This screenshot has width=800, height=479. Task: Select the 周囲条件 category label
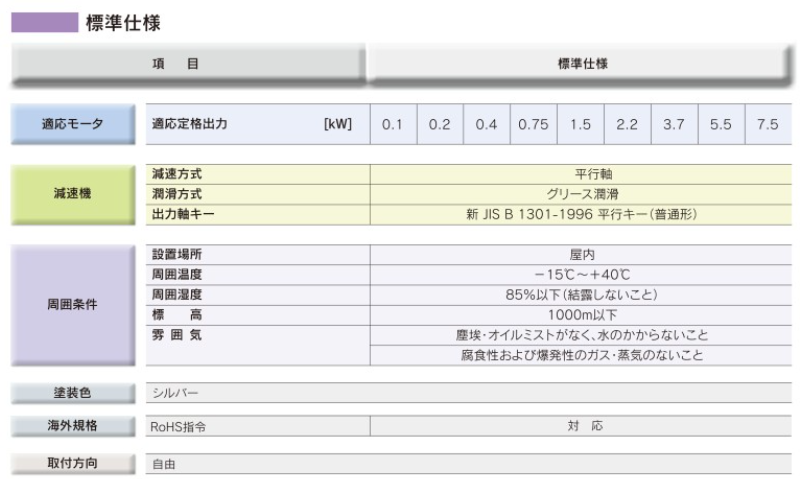point(72,304)
